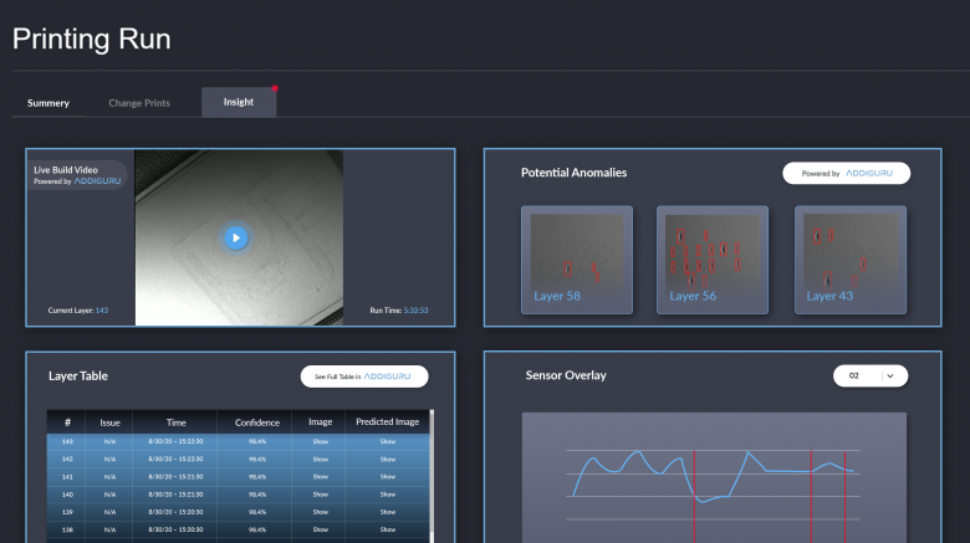970x543 pixels.
Task: Sort by the Time column header
Action: tap(176, 423)
